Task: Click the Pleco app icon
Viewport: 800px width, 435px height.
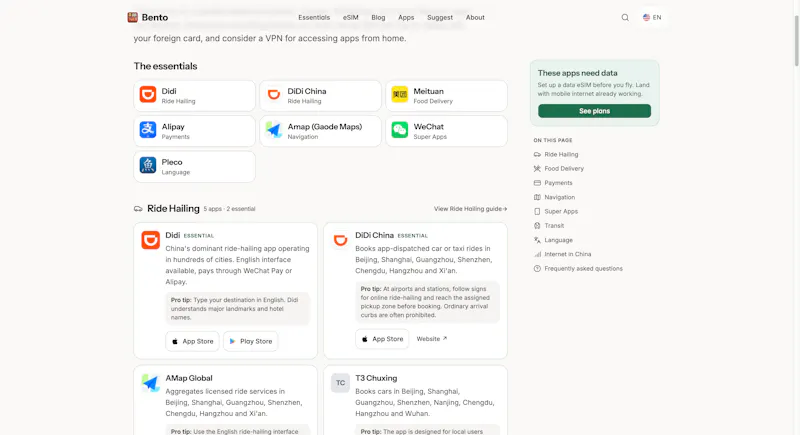Action: pyautogui.click(x=148, y=165)
